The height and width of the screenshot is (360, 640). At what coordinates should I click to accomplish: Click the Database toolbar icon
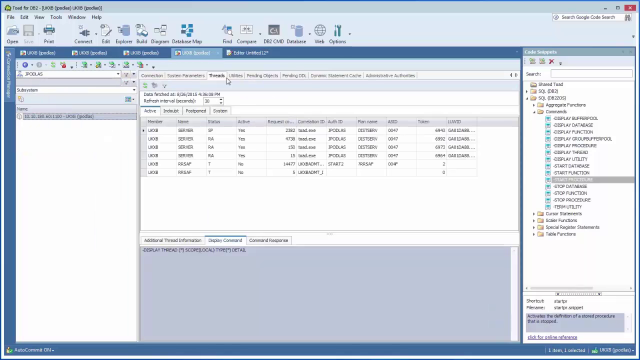(x=296, y=34)
